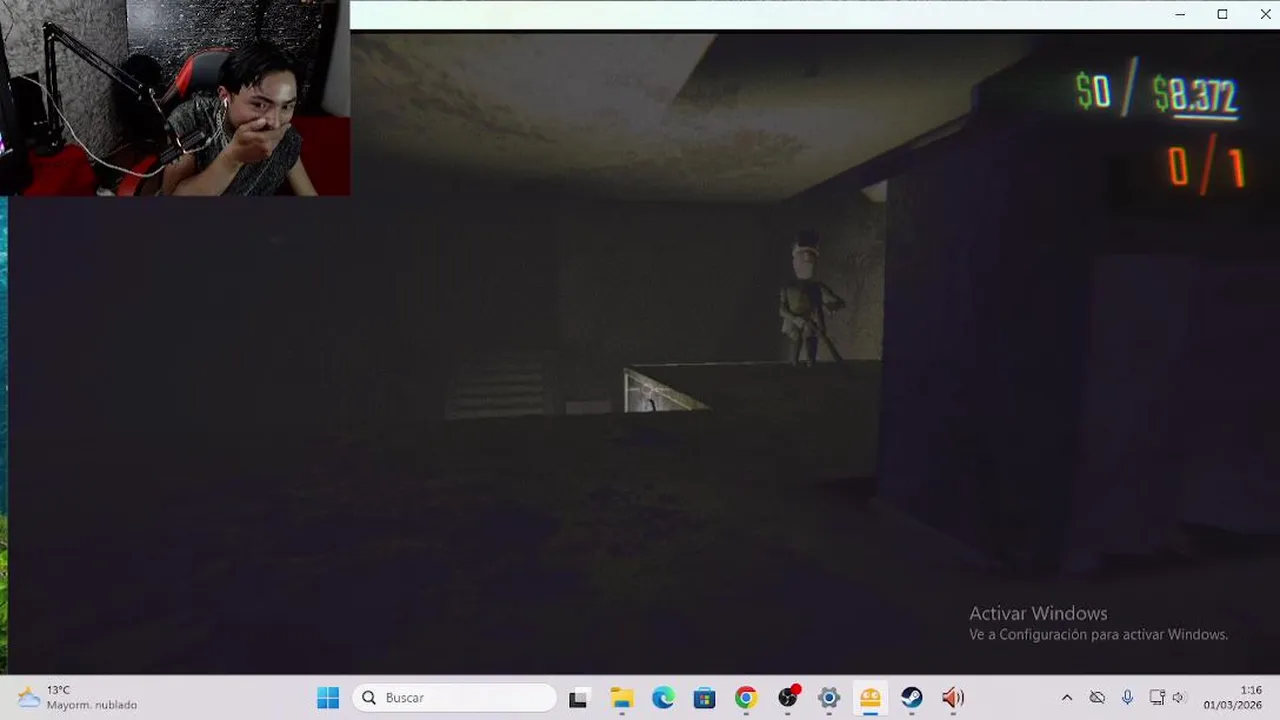
Task: Launch Microsoft Edge from the taskbar
Action: click(x=663, y=698)
